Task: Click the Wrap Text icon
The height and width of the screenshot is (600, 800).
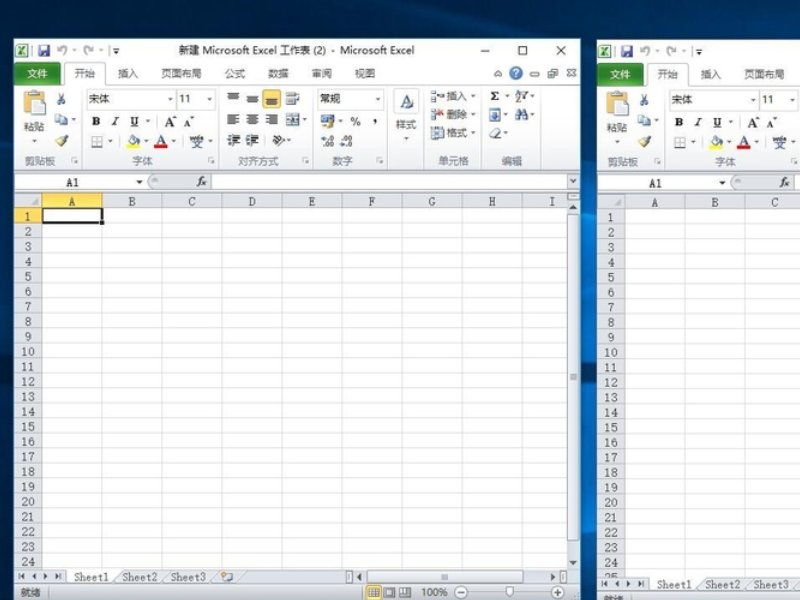Action: (x=292, y=99)
